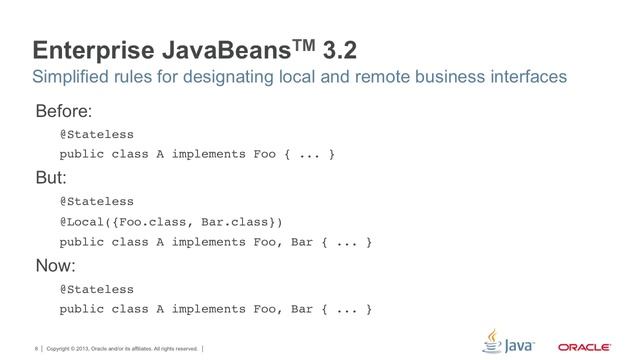This screenshot has height=360, width=640.
Task: Click the Oracle copyright 2013 footer text
Action: (122, 349)
